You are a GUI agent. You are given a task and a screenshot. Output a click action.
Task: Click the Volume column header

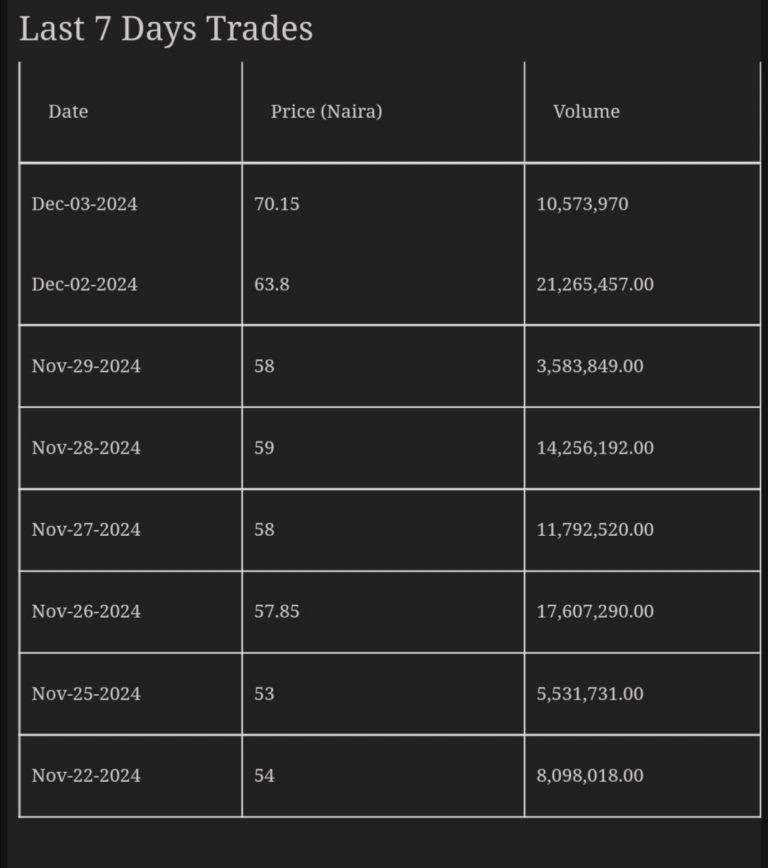[586, 112]
